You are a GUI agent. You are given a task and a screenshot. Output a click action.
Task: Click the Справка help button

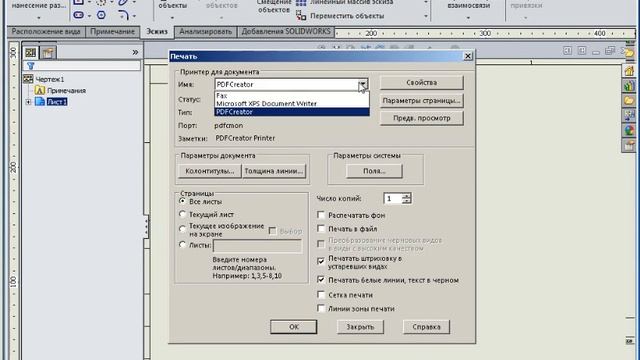point(426,327)
